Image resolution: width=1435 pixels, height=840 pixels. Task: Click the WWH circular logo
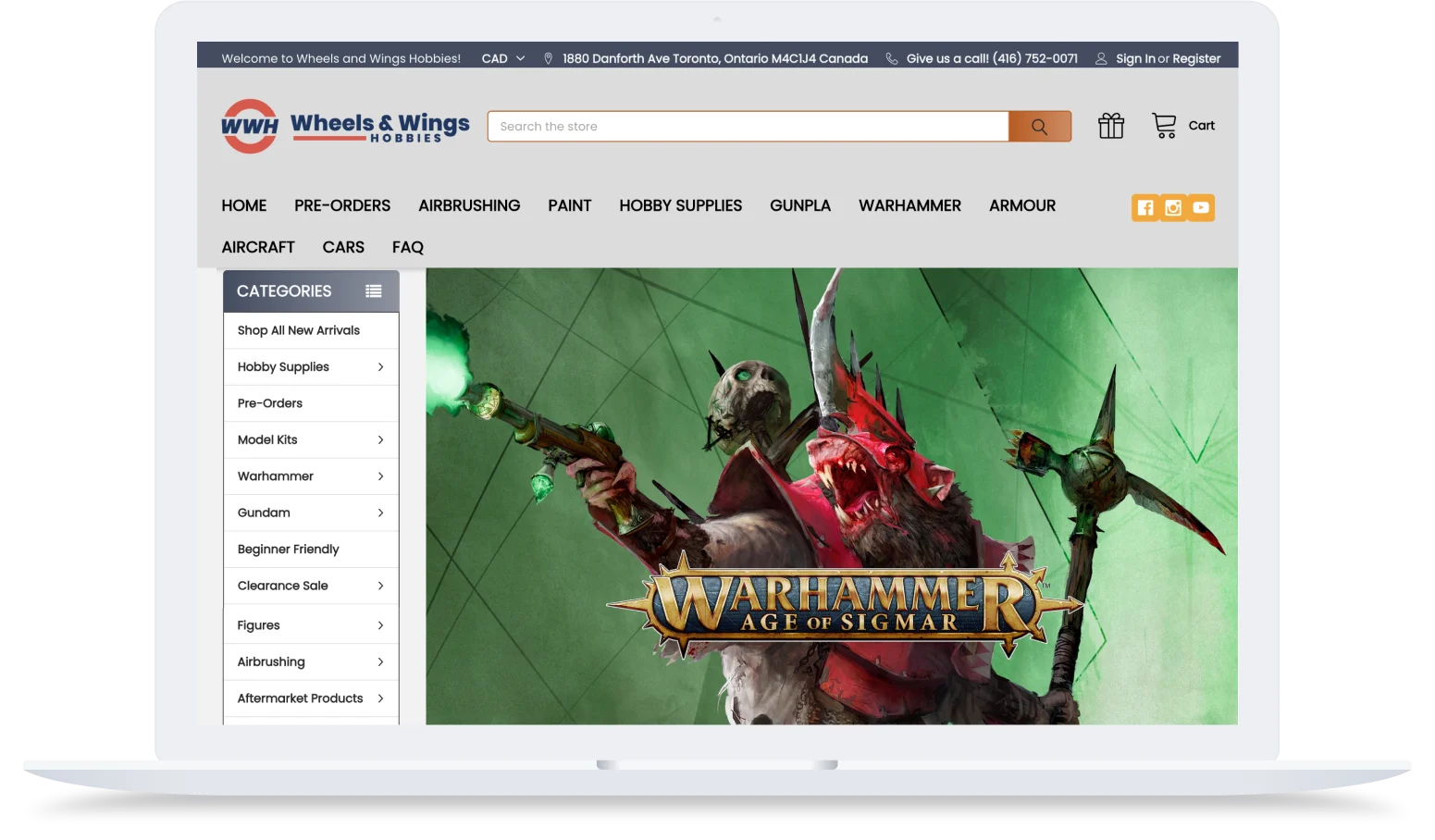tap(250, 127)
